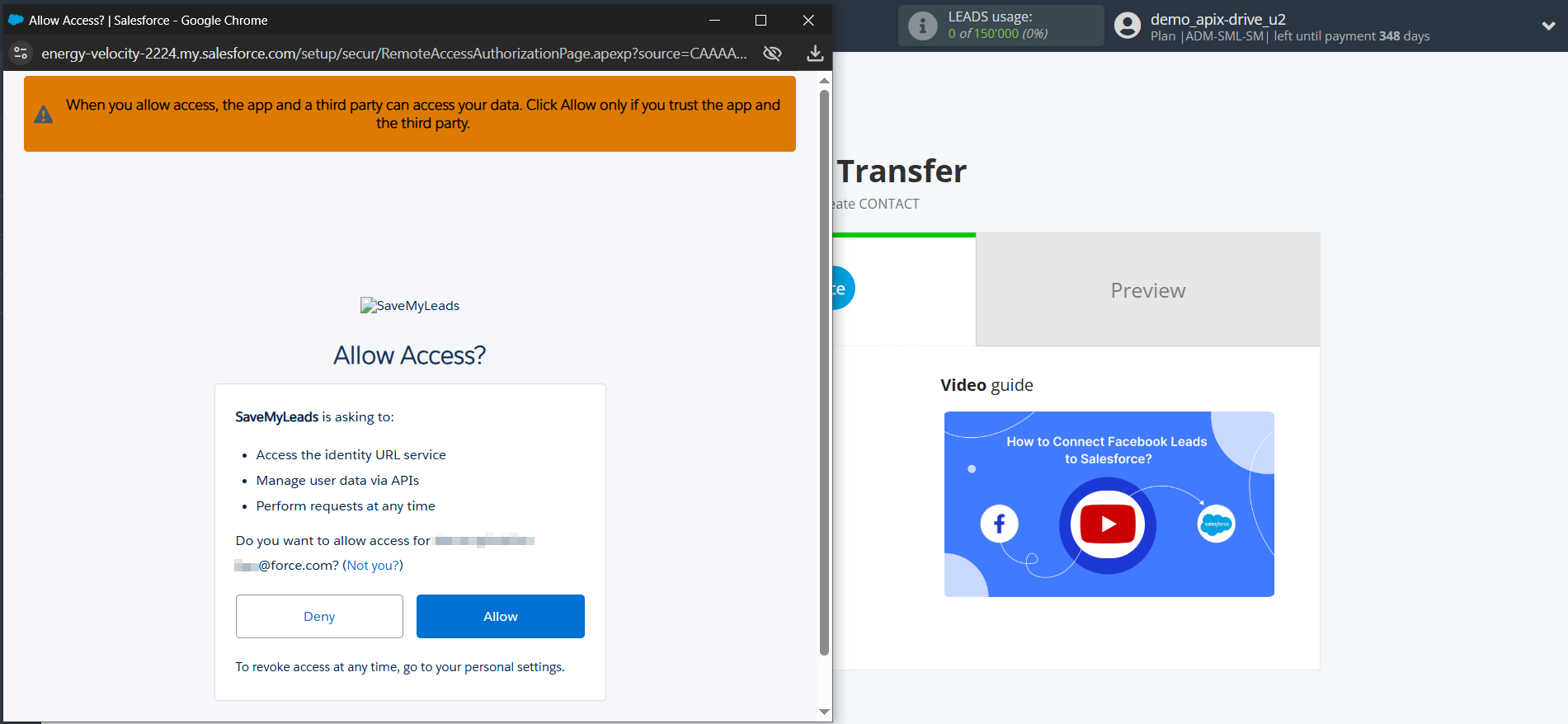Click the popup scrollbar down arrow
1568x724 pixels.
click(x=824, y=712)
